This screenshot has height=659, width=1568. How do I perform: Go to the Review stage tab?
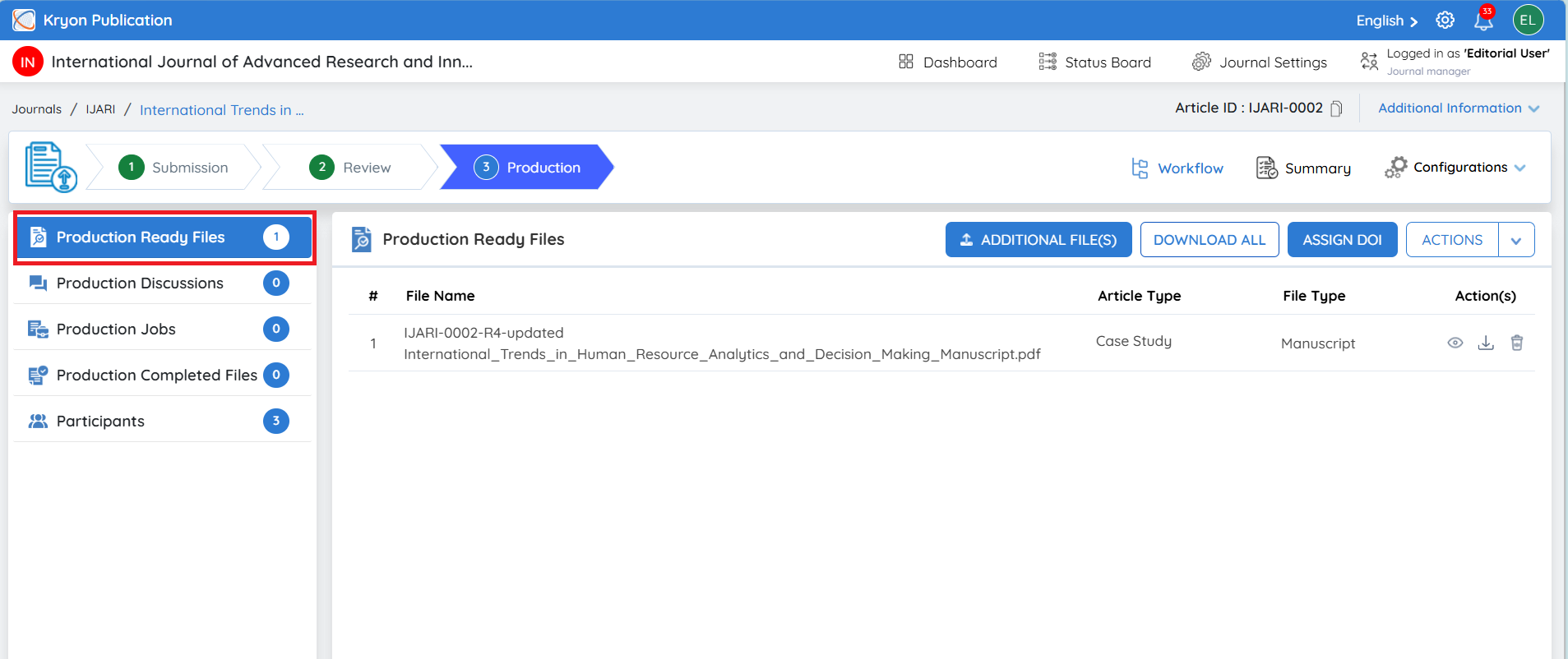click(351, 167)
